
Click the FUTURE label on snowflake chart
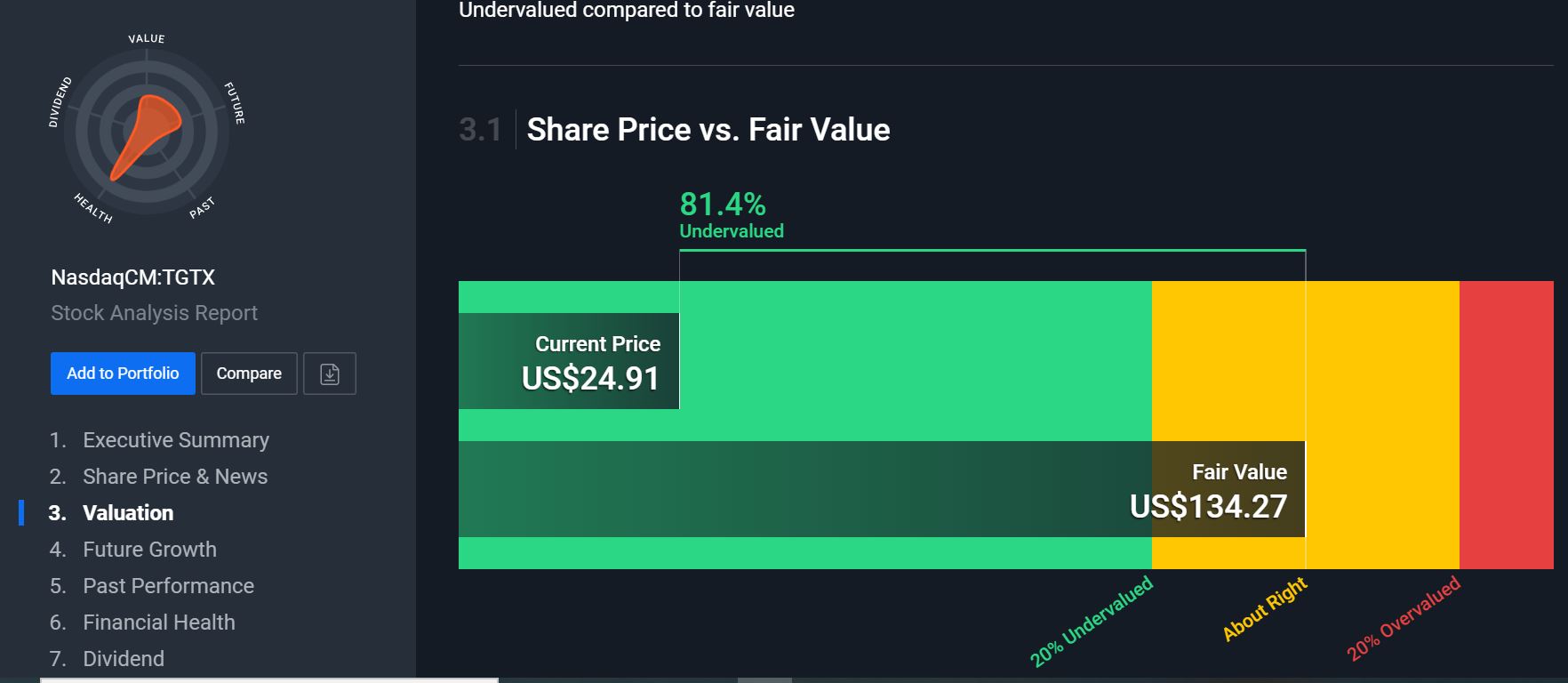click(235, 103)
